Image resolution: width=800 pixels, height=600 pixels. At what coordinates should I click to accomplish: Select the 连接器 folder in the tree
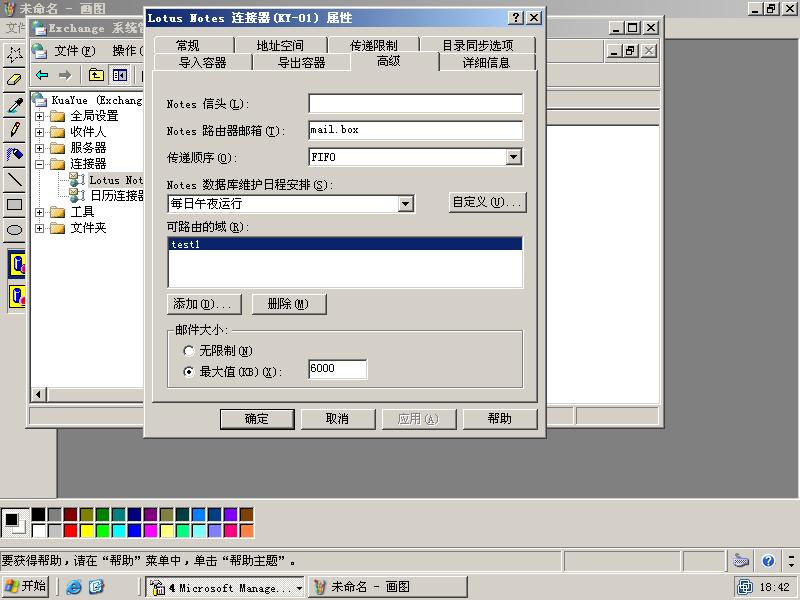click(79, 164)
